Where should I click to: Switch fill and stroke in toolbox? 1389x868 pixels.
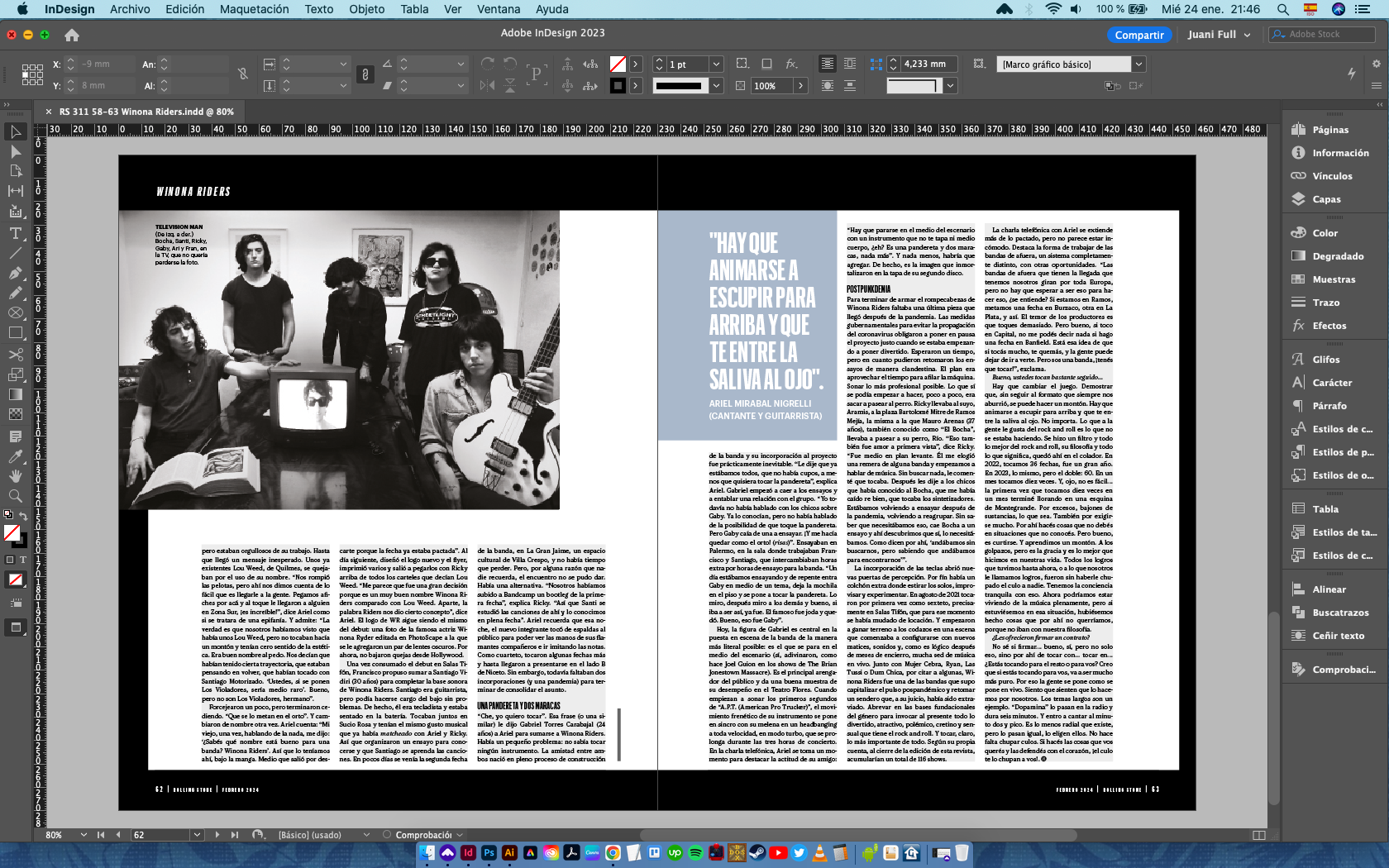pos(23,515)
